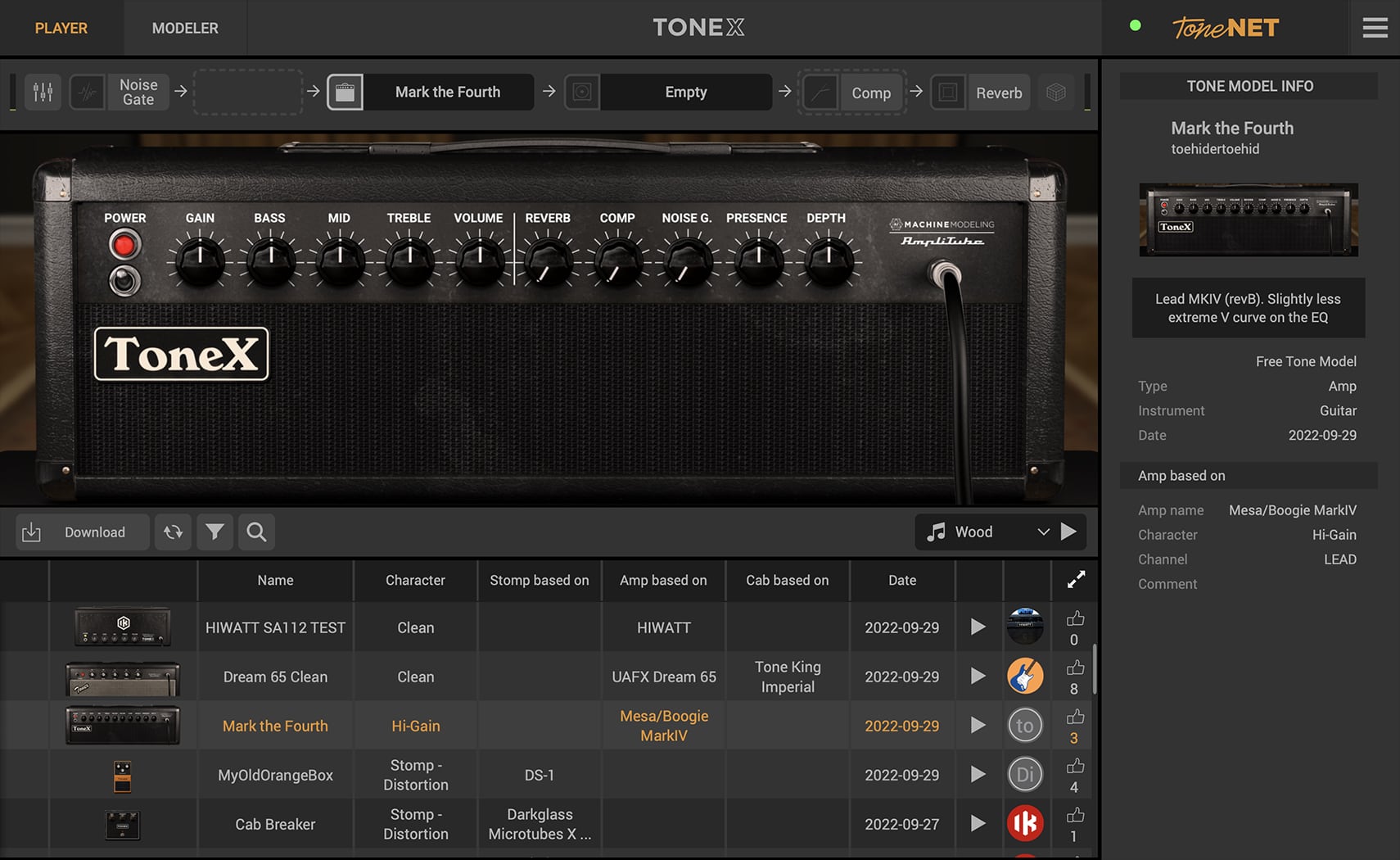
Task: Select the MyOldOrangeBox pedal thumbnail
Action: click(122, 776)
